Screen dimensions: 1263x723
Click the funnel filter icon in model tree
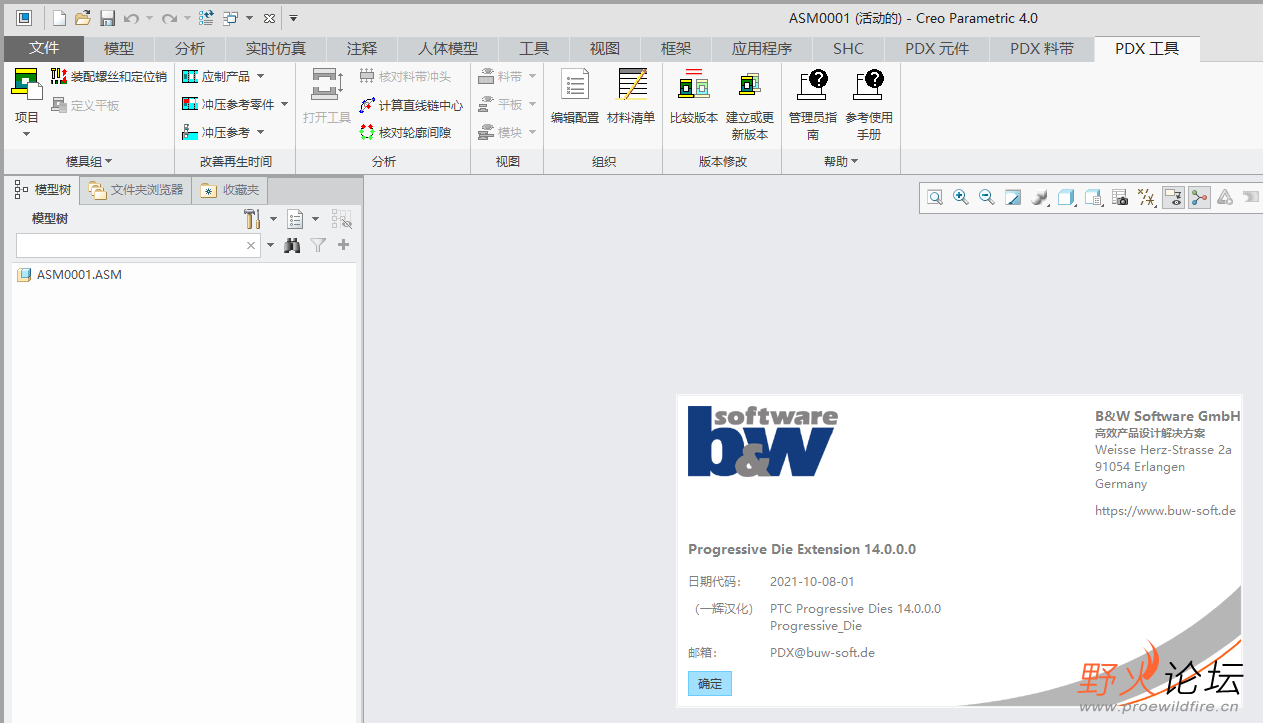[x=318, y=245]
